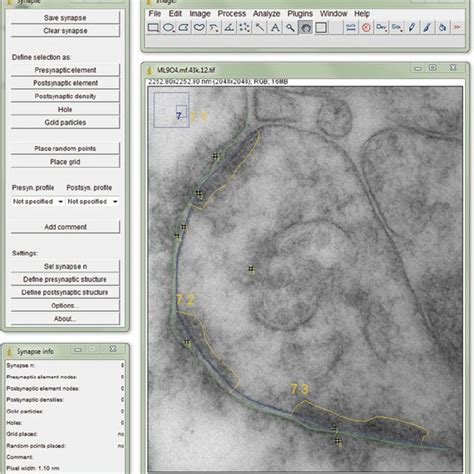
Task: Select the Magnifying glass tool
Action: coord(290,28)
